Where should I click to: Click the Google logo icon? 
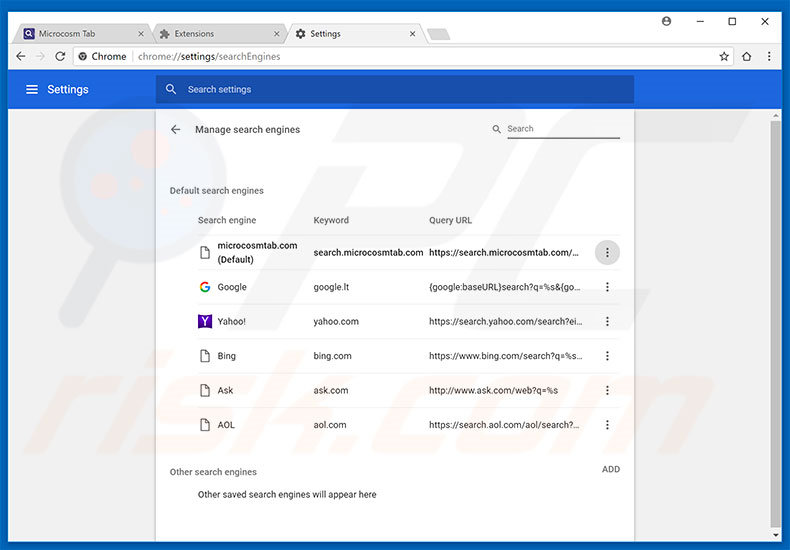[x=205, y=287]
